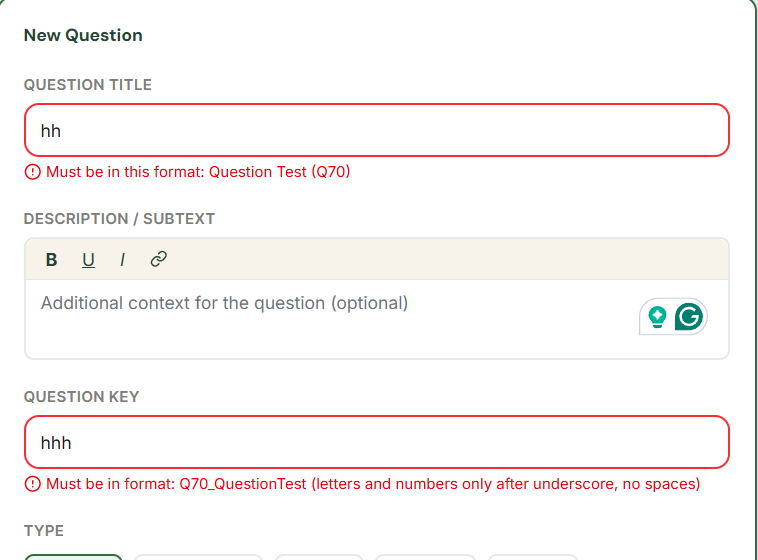Image resolution: width=758 pixels, height=560 pixels.
Task: Toggle bold formatting in description toolbar
Action: pyautogui.click(x=52, y=260)
